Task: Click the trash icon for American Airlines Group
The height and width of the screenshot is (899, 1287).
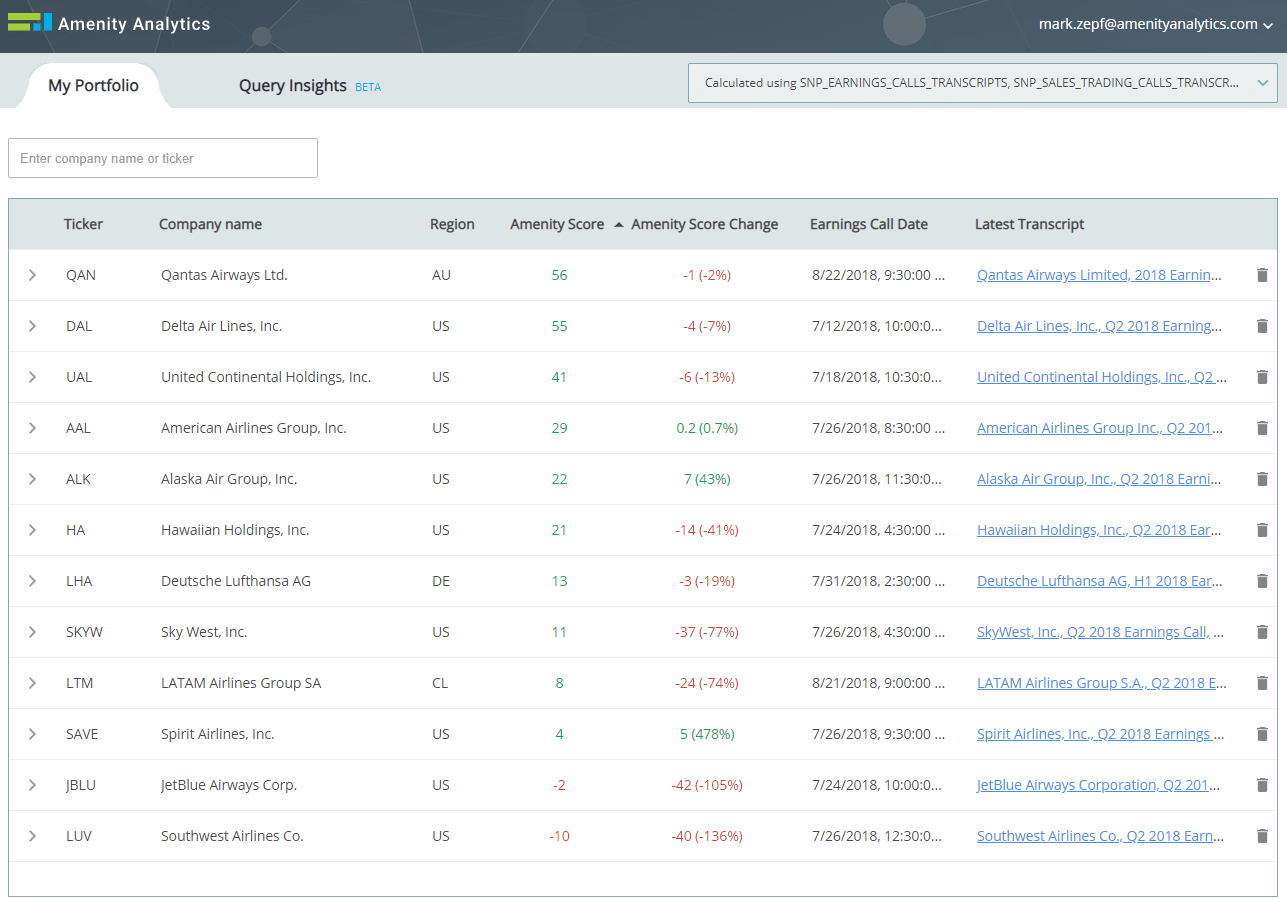Action: pyautogui.click(x=1262, y=428)
